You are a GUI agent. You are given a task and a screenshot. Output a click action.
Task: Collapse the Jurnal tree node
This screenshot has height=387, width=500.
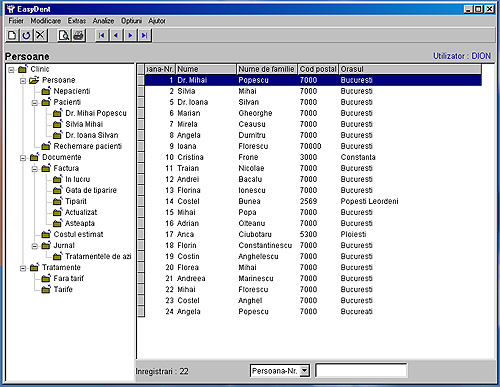pos(35,246)
